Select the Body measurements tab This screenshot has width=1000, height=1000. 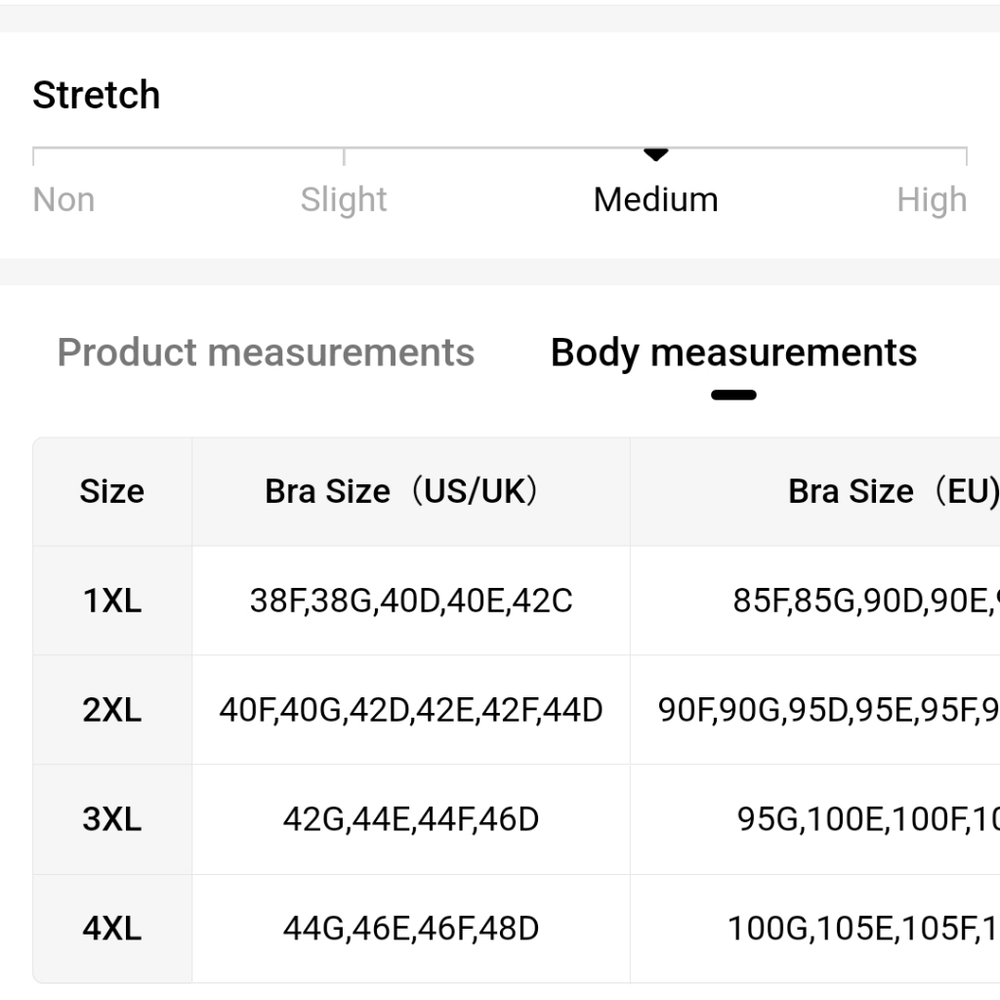(x=733, y=352)
